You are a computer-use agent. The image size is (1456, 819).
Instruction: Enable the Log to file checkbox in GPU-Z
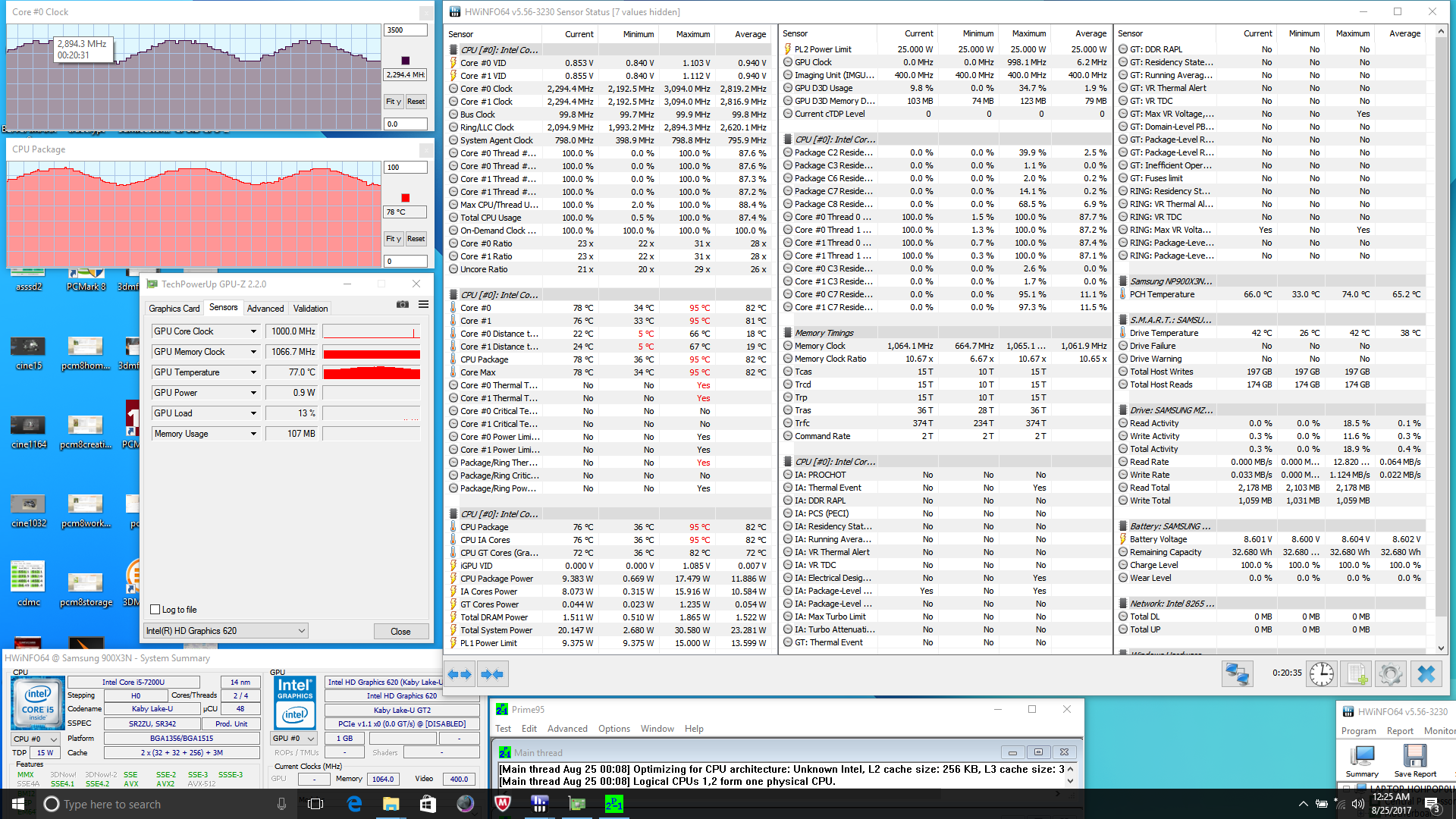coord(155,609)
